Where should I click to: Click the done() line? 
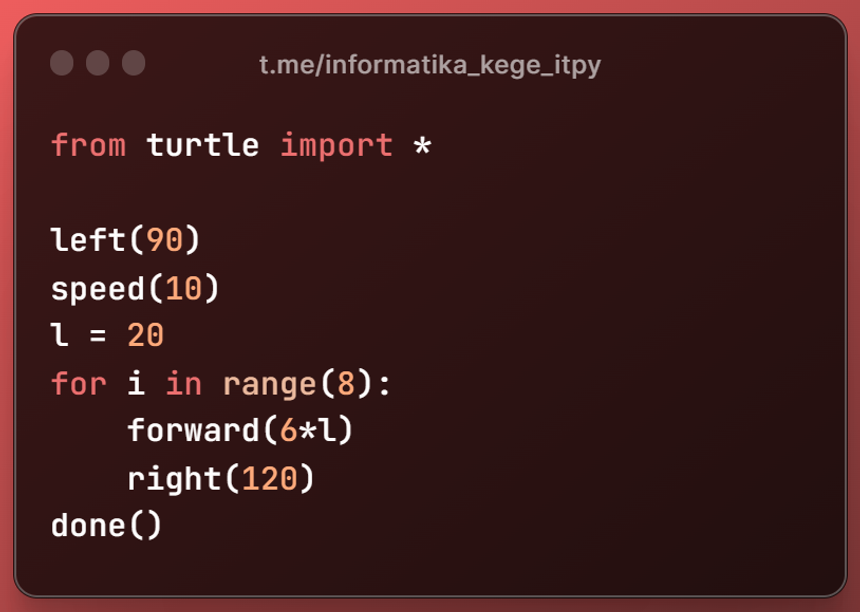pyautogui.click(x=106, y=526)
